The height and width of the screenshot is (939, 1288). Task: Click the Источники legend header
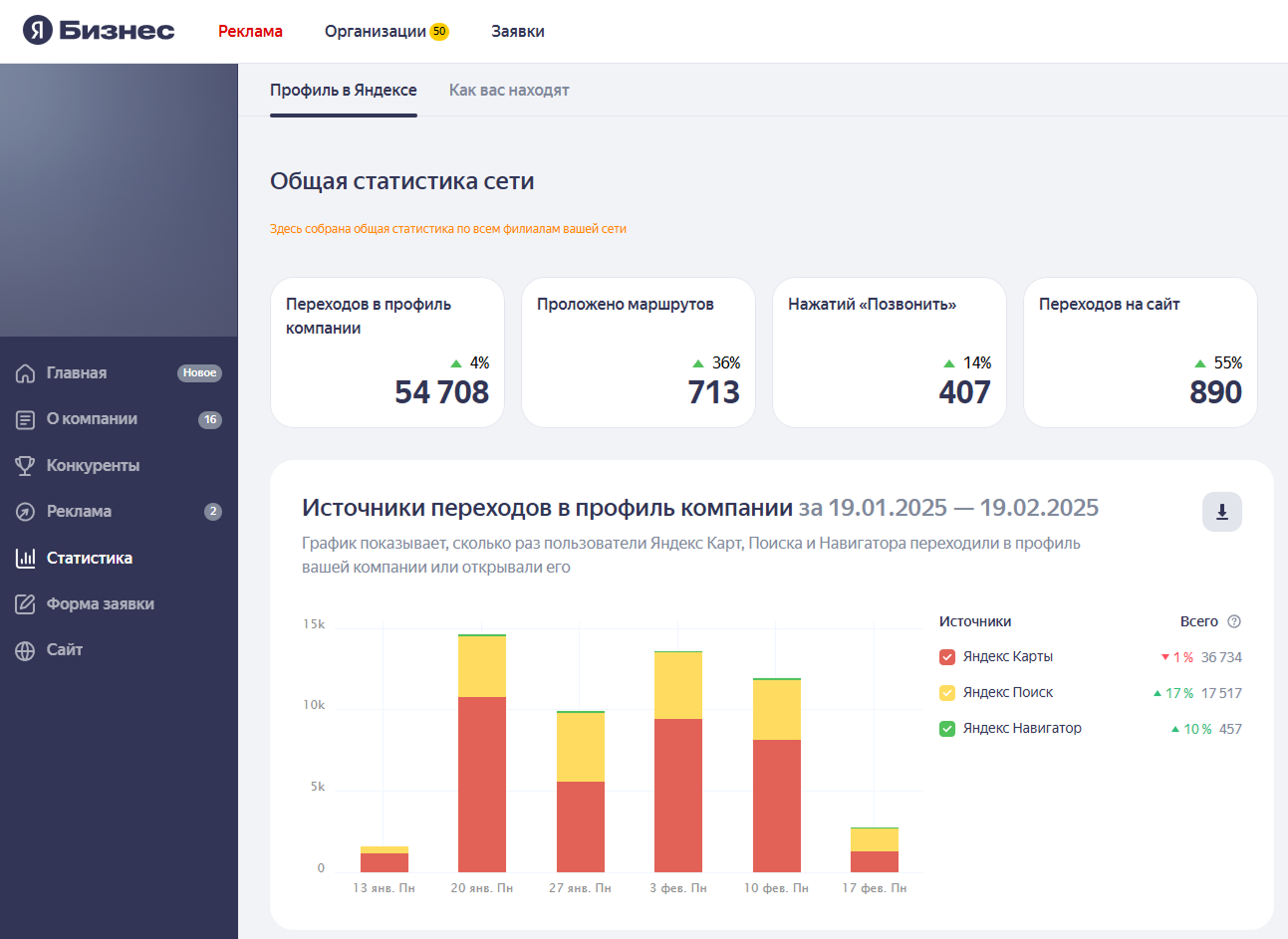(x=975, y=621)
